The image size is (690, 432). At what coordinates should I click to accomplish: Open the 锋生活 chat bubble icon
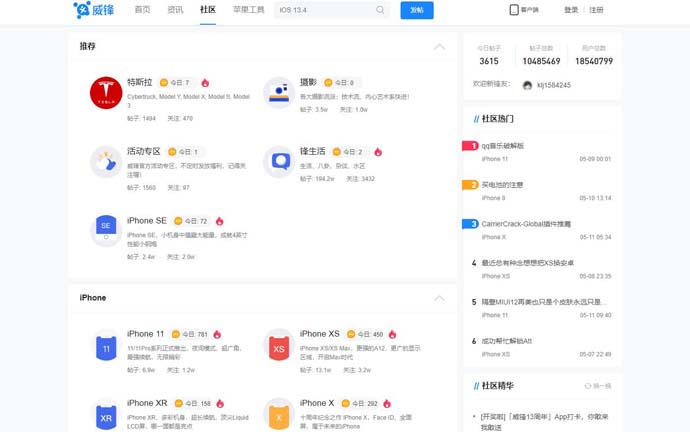click(279, 162)
